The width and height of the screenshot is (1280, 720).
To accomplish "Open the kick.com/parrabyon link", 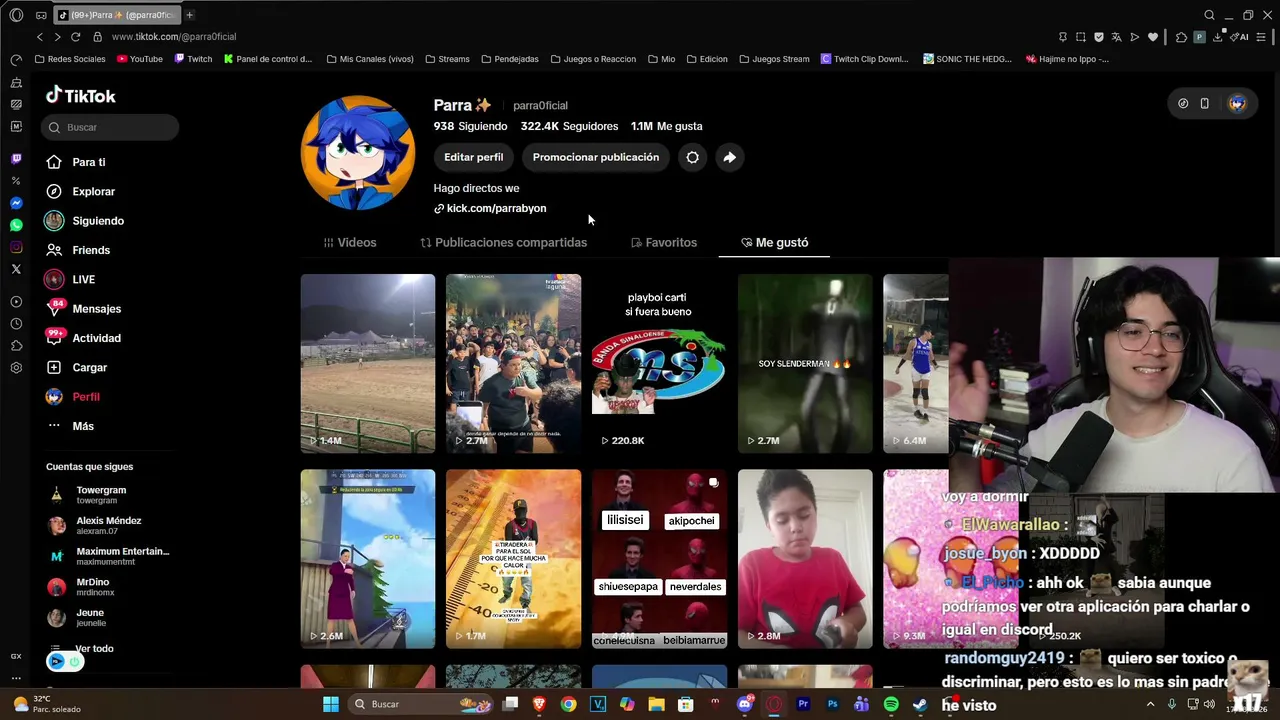I will pos(490,208).
